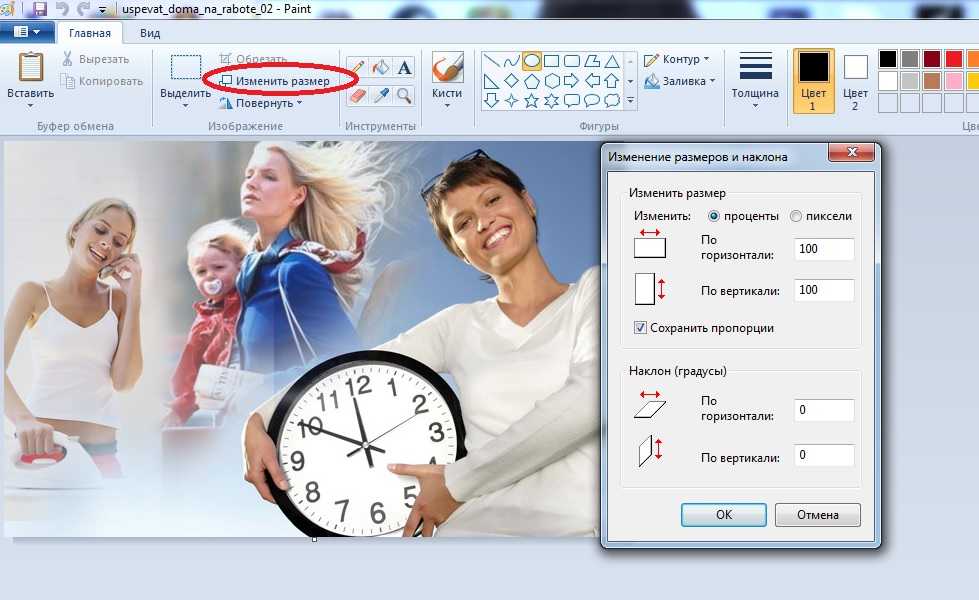Screen dimensions: 979x600
Task: Click the Отмена button
Action: pos(818,515)
